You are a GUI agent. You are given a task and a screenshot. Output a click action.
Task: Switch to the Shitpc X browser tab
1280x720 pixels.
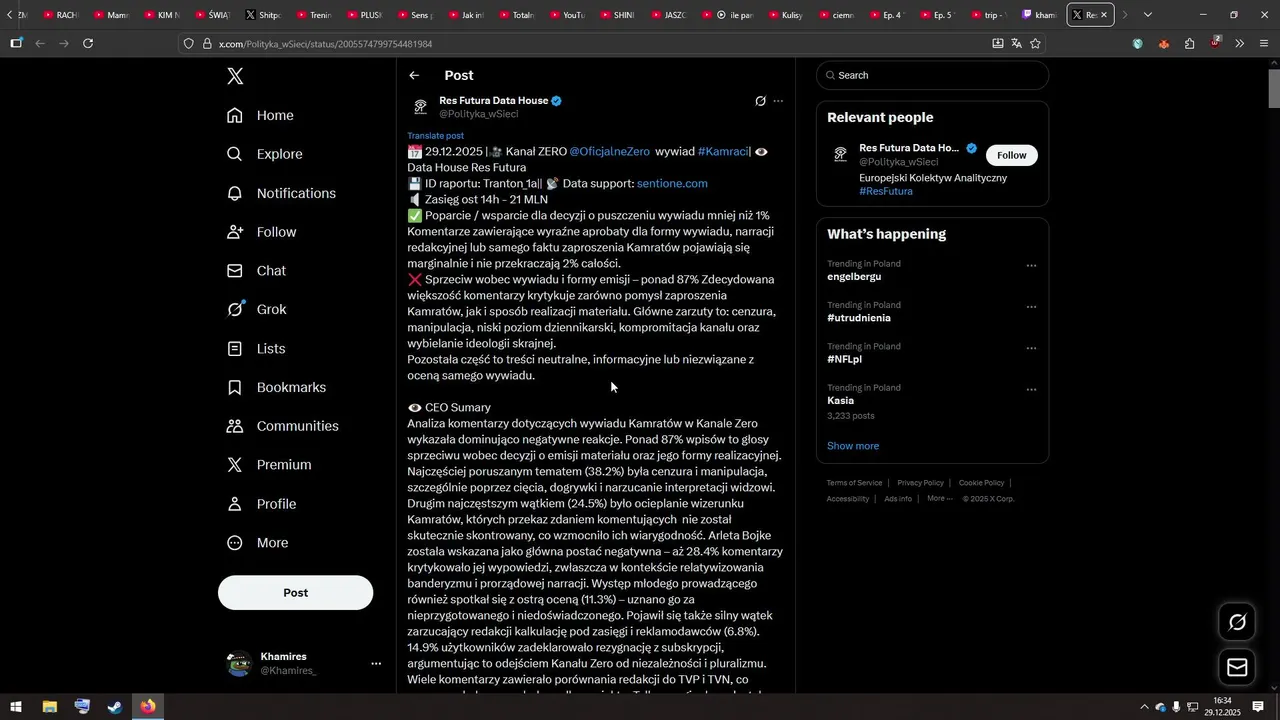pos(262,15)
